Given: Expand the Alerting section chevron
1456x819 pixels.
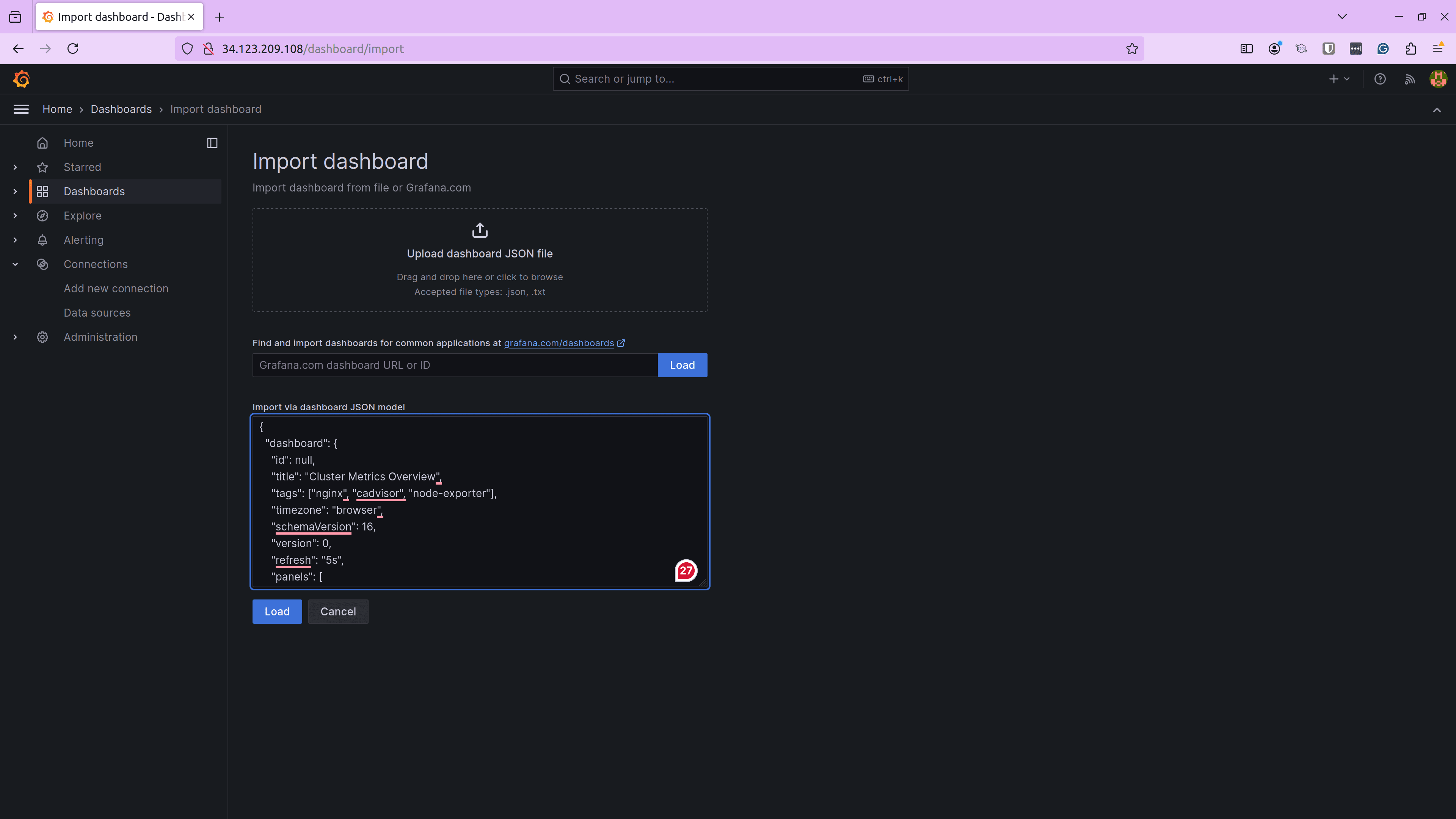Looking at the screenshot, I should (x=15, y=240).
